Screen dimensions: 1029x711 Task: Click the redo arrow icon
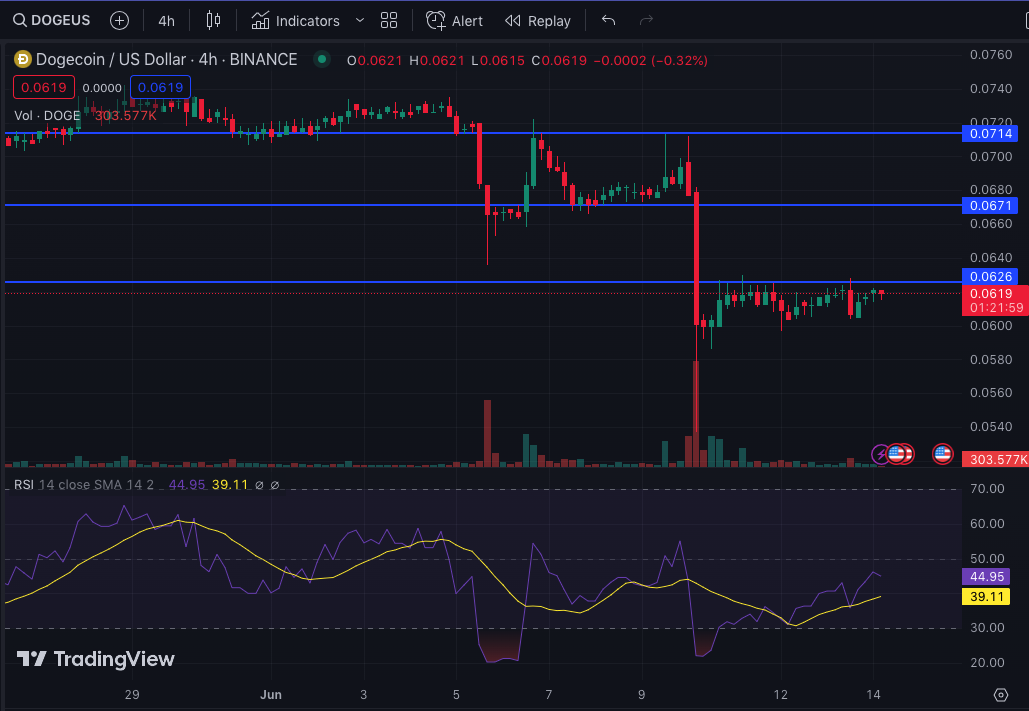click(x=647, y=19)
